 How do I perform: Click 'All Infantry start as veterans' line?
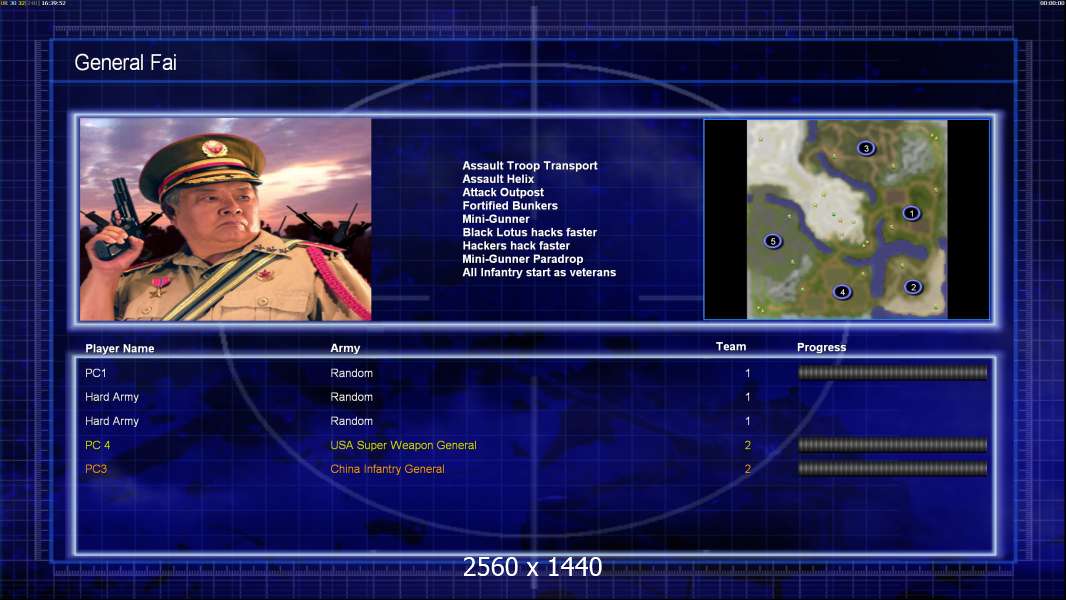(538, 272)
